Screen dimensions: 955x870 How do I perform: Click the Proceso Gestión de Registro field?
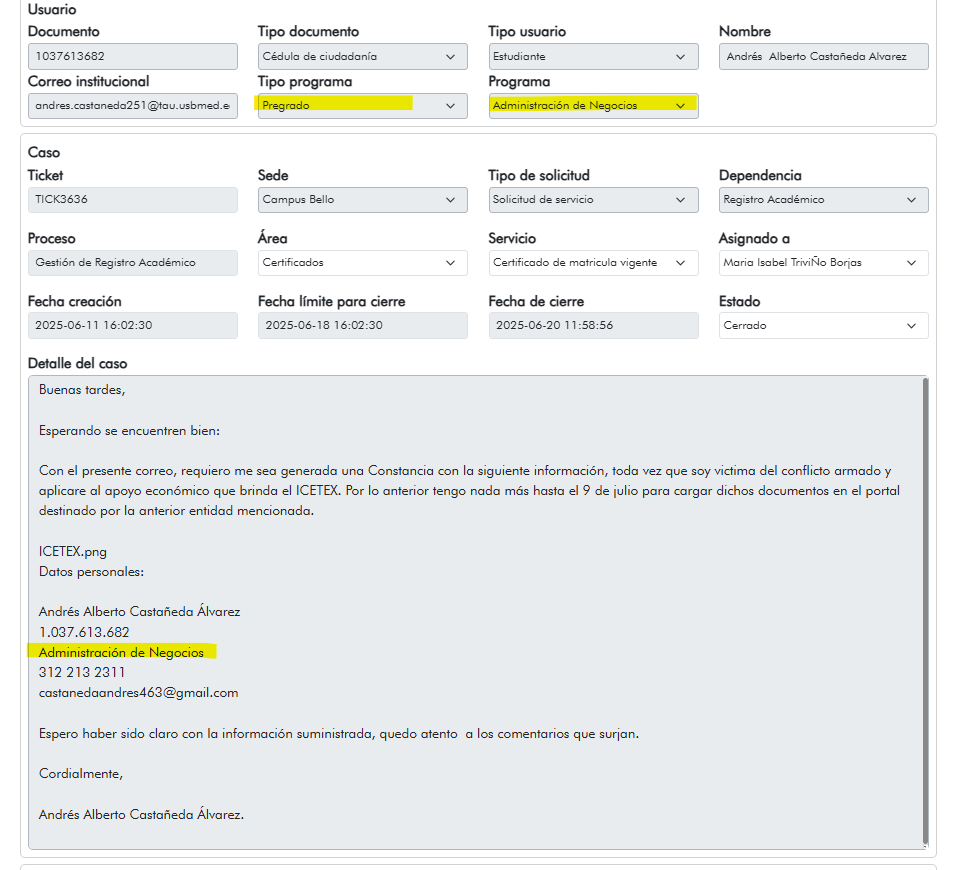pos(133,263)
